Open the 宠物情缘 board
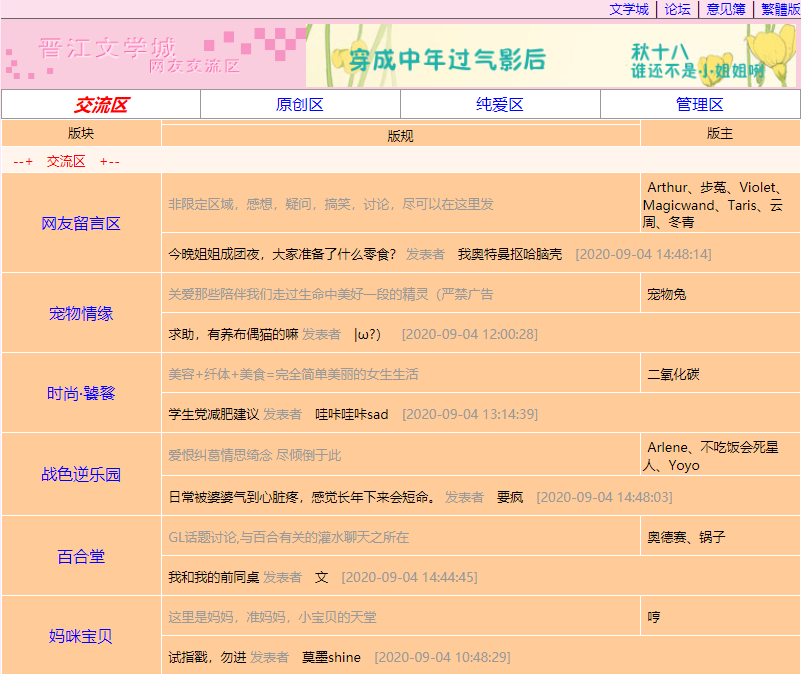This screenshot has width=801, height=674. pyautogui.click(x=81, y=313)
